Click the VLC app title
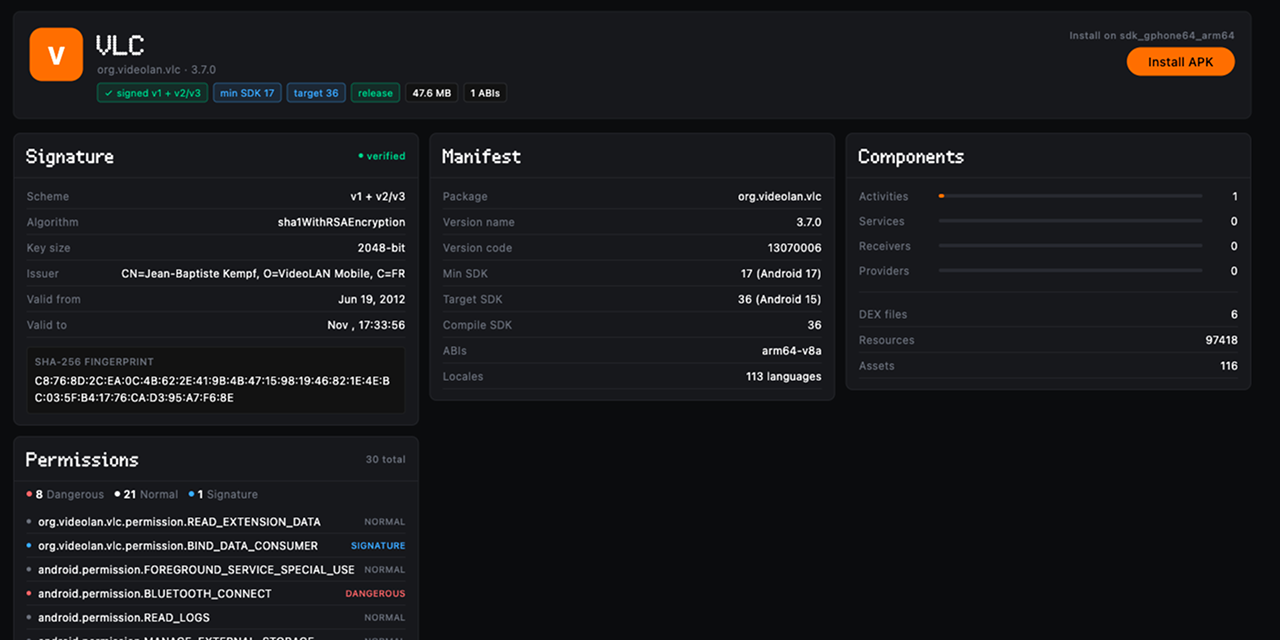 pos(120,45)
